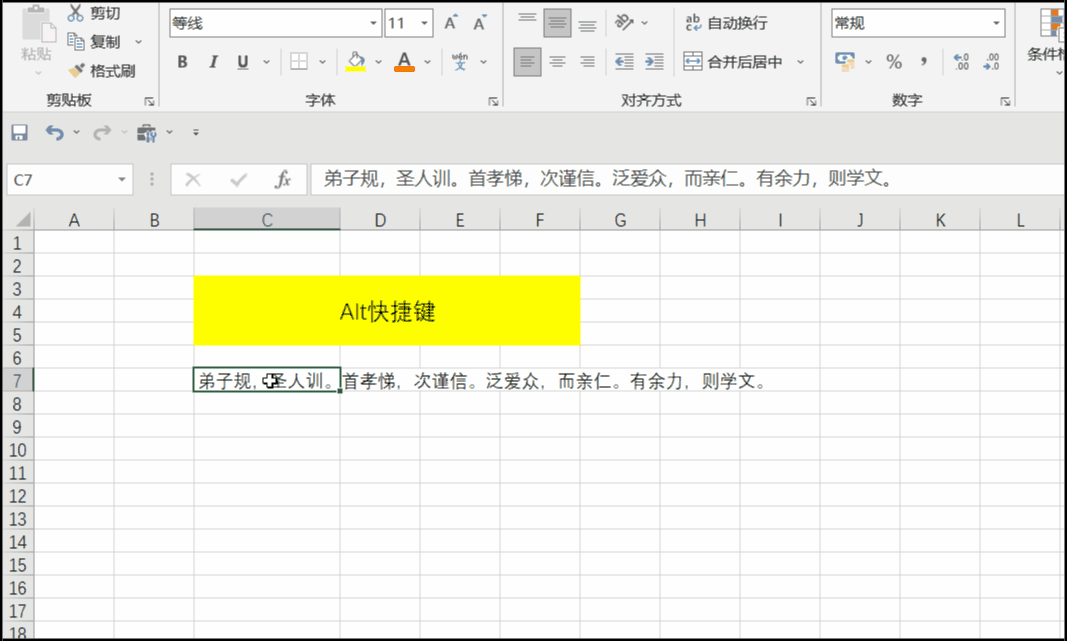Open the font name dropdown showing 等线
Screen dimensions: 1067x641
[x=374, y=22]
